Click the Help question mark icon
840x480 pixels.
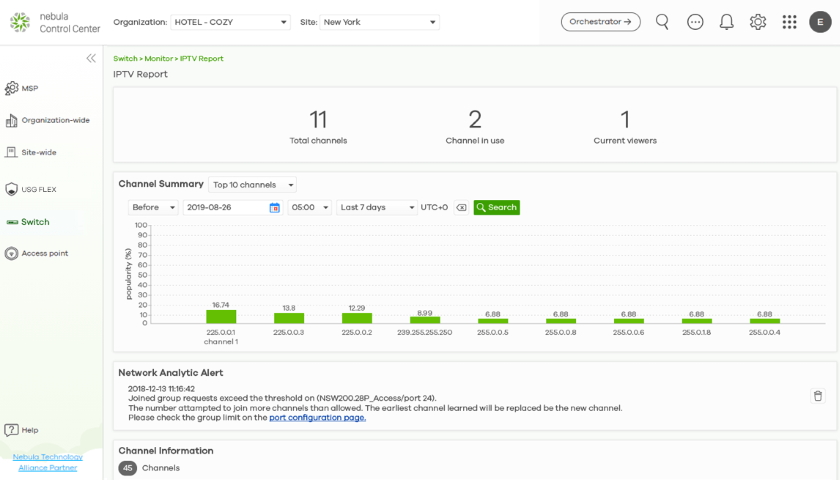pyautogui.click(x=11, y=430)
